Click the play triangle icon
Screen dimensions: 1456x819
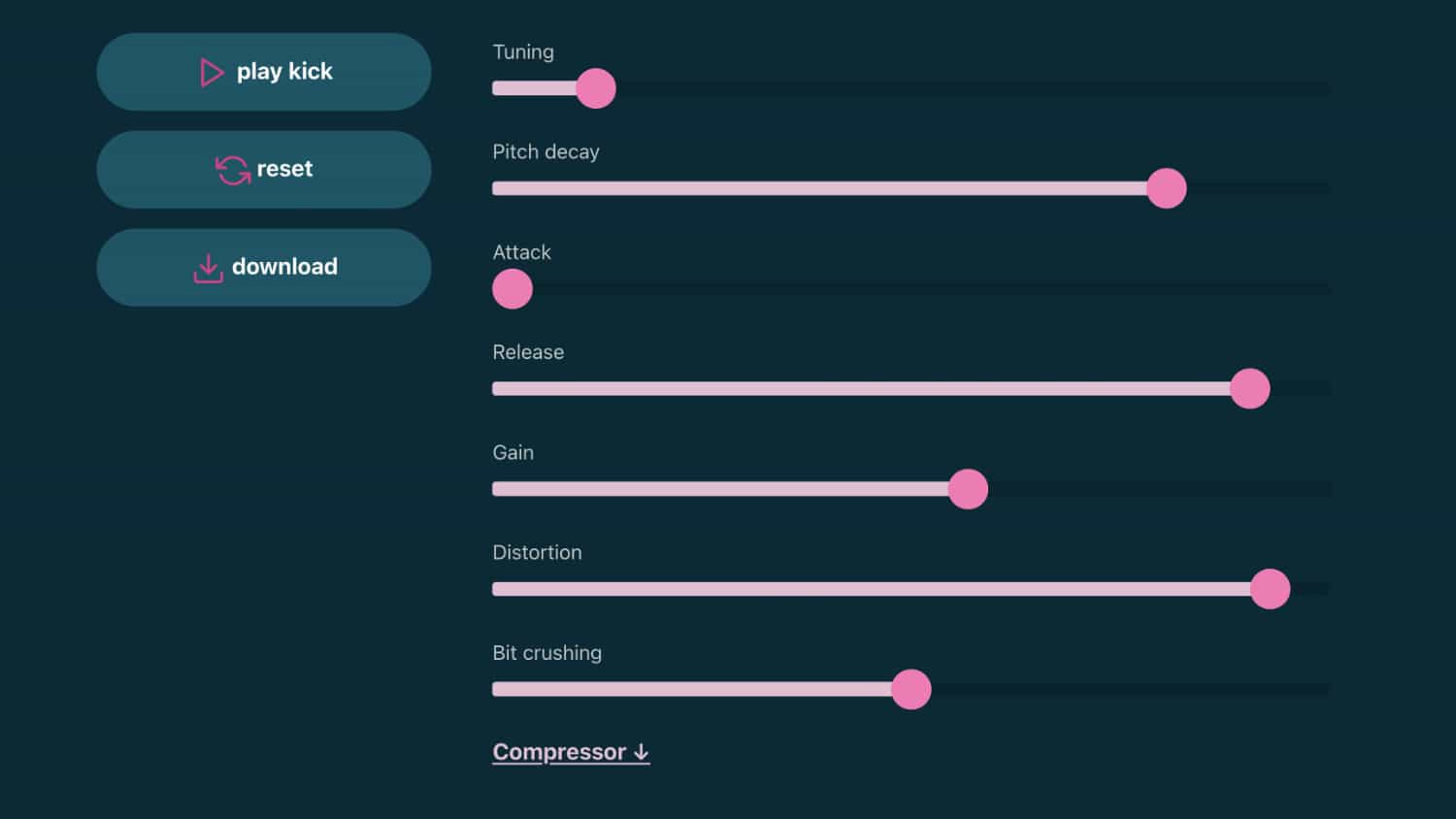click(212, 72)
